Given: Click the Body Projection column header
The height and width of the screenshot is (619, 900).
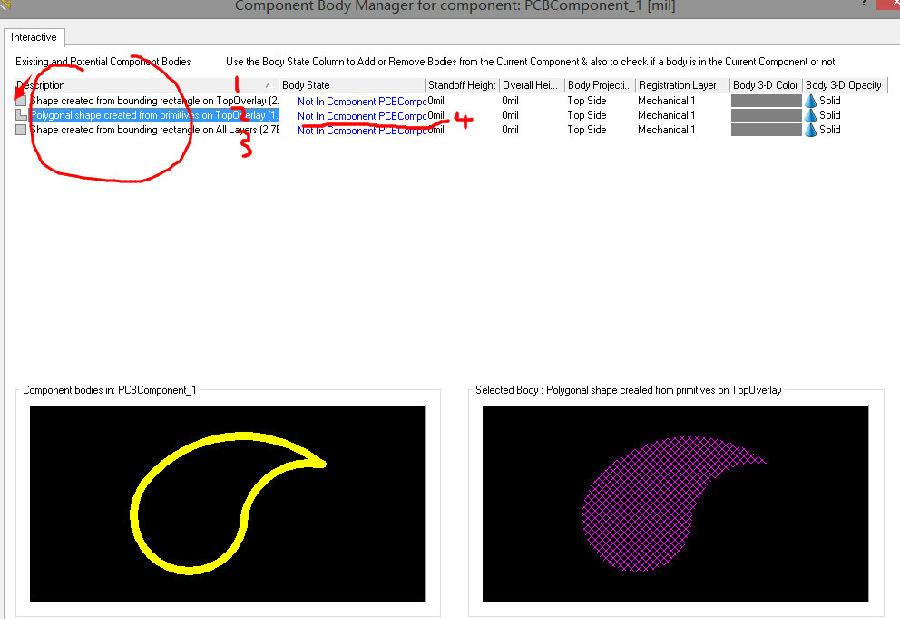Looking at the screenshot, I should [598, 85].
